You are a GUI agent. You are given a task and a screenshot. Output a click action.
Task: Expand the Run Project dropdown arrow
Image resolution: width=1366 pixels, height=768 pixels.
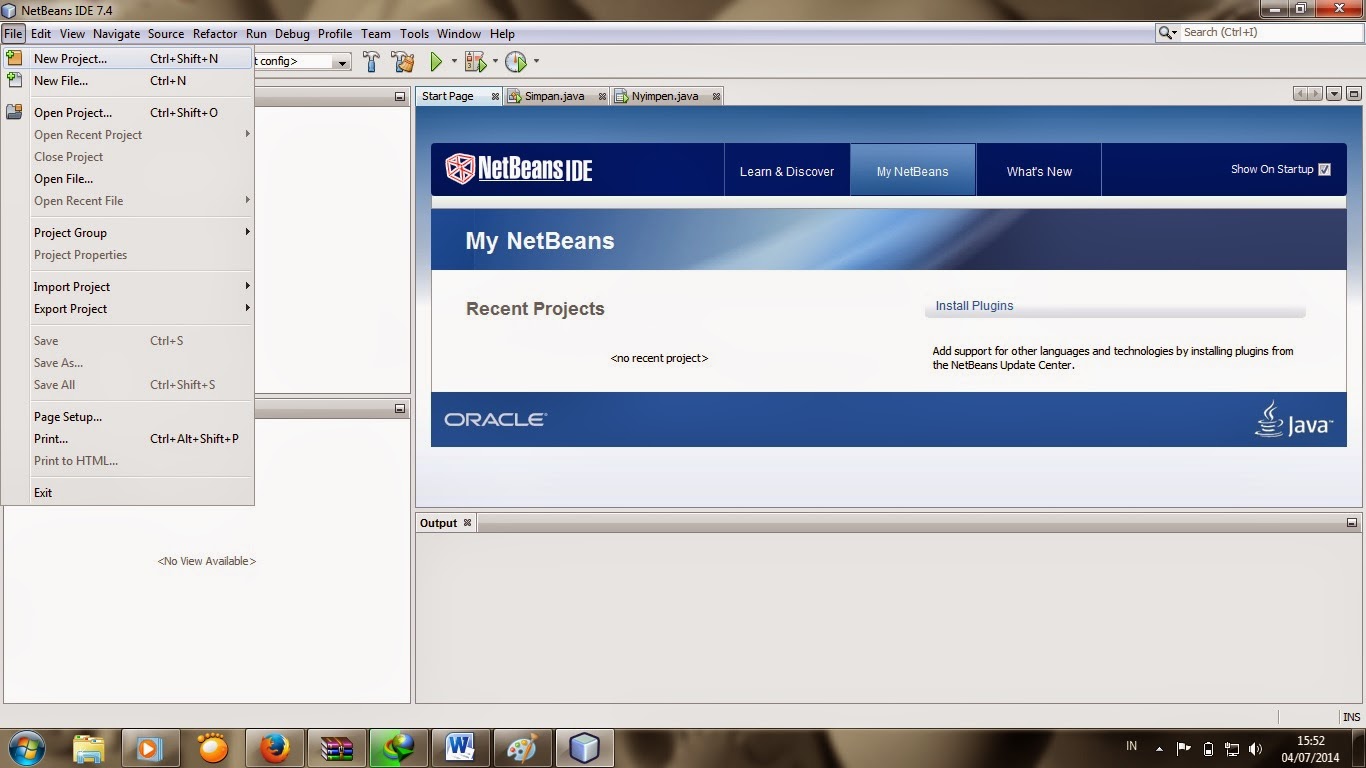click(454, 62)
